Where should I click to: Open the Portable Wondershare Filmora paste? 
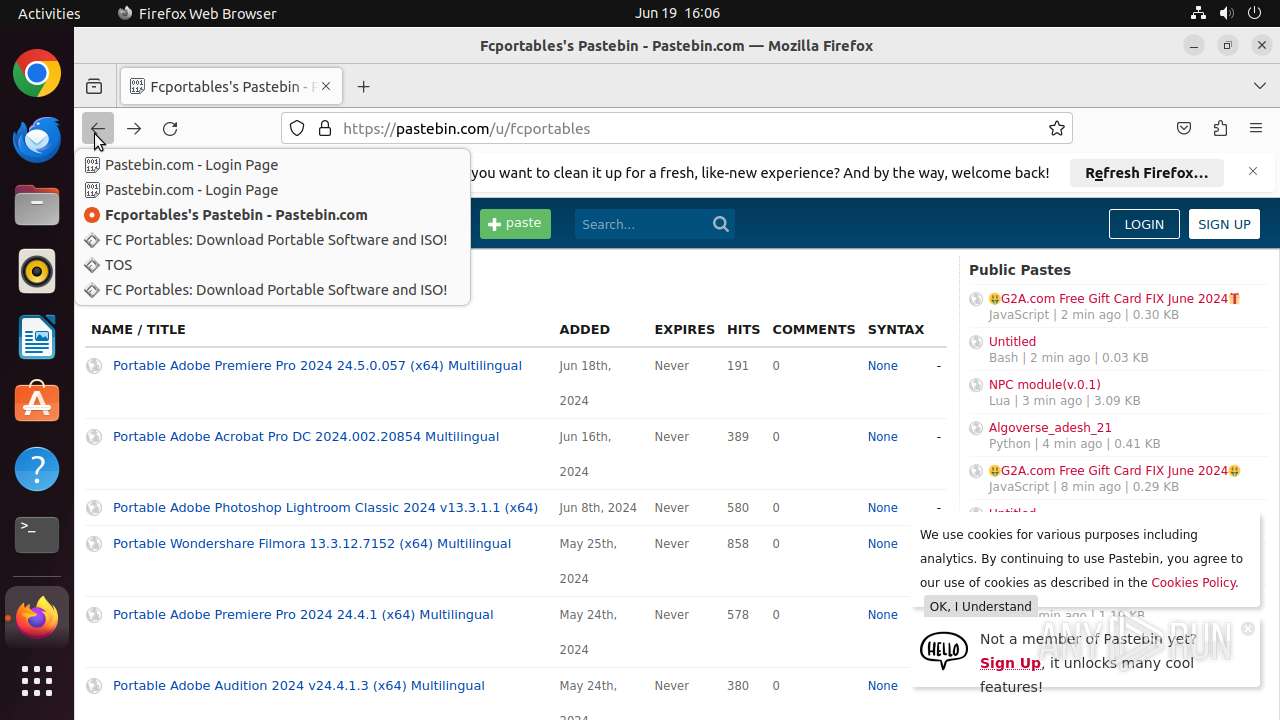tap(312, 544)
